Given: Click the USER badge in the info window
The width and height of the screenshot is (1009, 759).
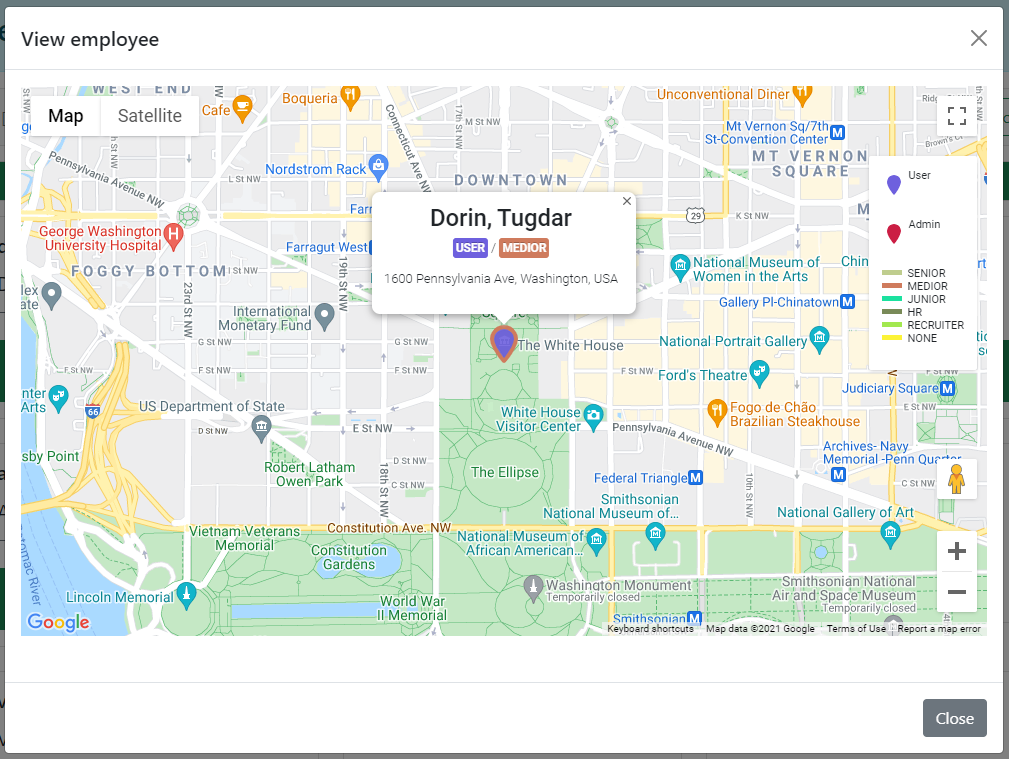Looking at the screenshot, I should [x=470, y=248].
